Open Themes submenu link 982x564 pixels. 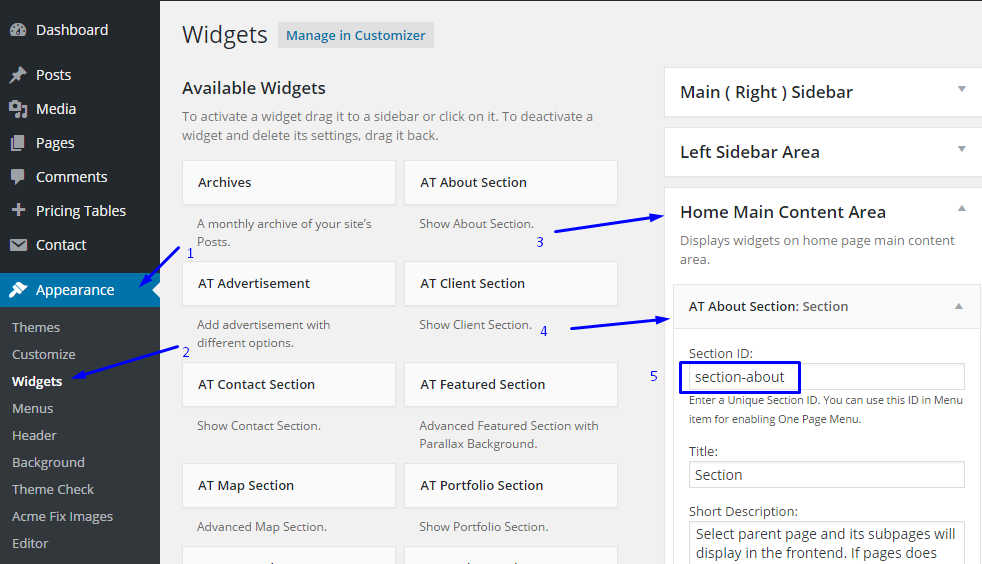(36, 327)
